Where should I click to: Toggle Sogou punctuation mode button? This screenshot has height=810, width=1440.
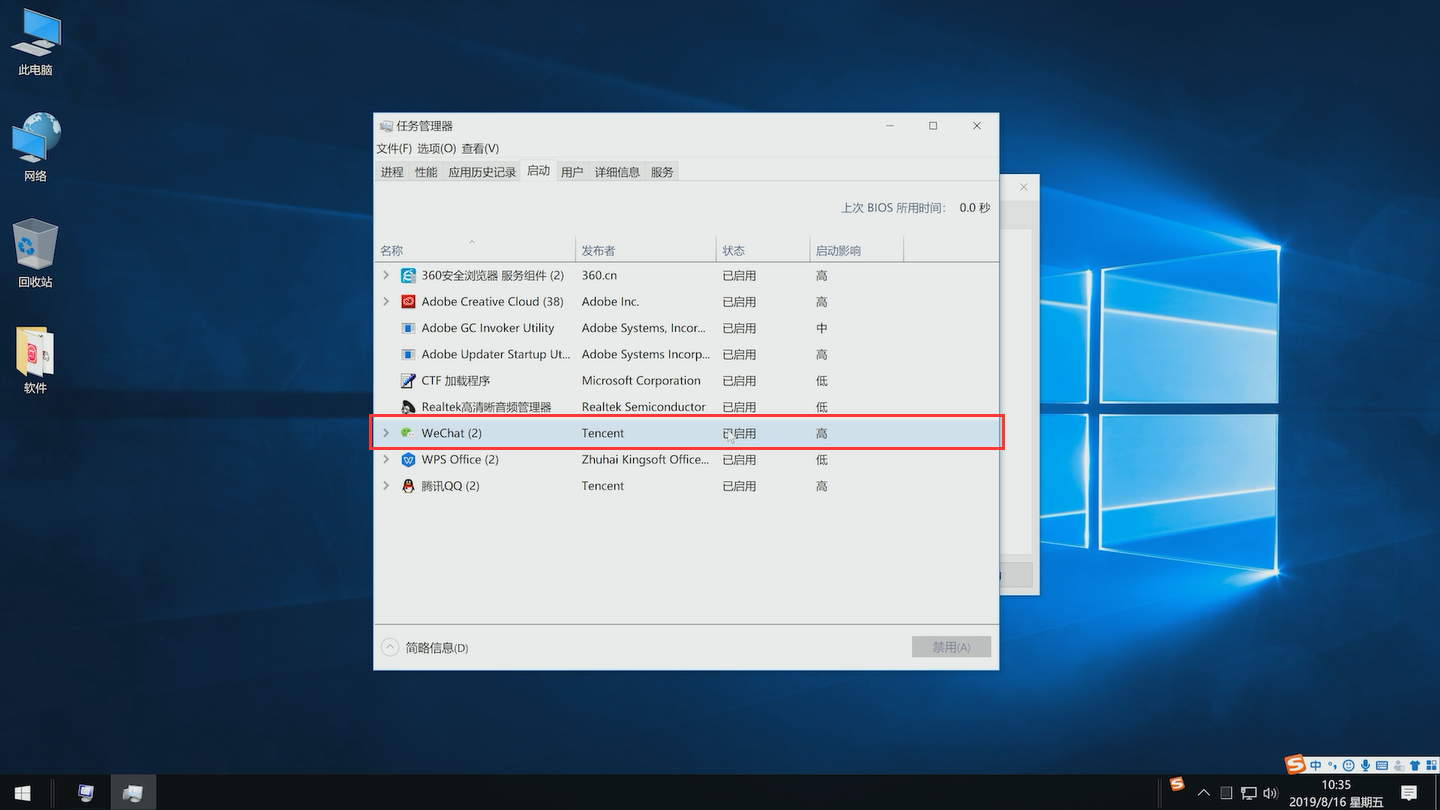click(x=1332, y=765)
